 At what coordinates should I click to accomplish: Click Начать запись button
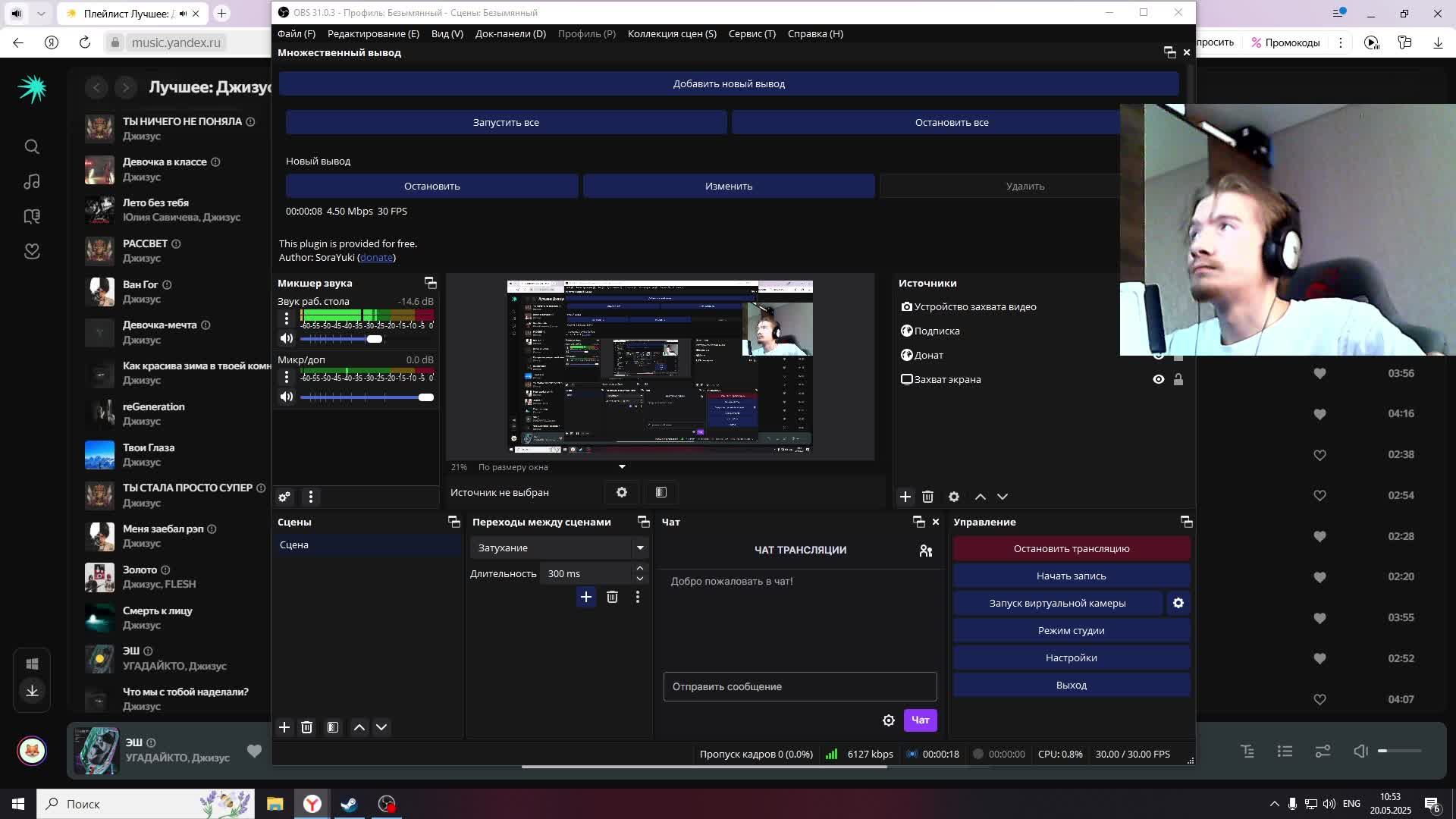pos(1072,576)
